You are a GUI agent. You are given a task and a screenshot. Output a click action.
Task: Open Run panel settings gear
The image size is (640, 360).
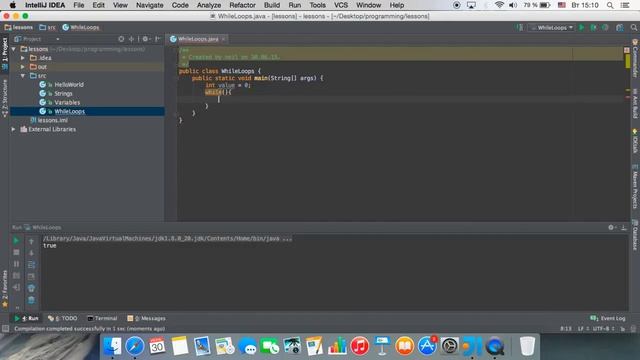pos(611,227)
